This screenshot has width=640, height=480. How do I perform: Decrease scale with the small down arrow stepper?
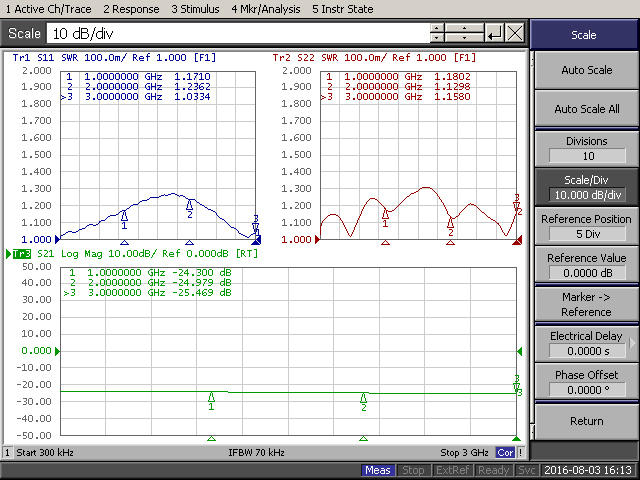pyautogui.click(x=437, y=38)
